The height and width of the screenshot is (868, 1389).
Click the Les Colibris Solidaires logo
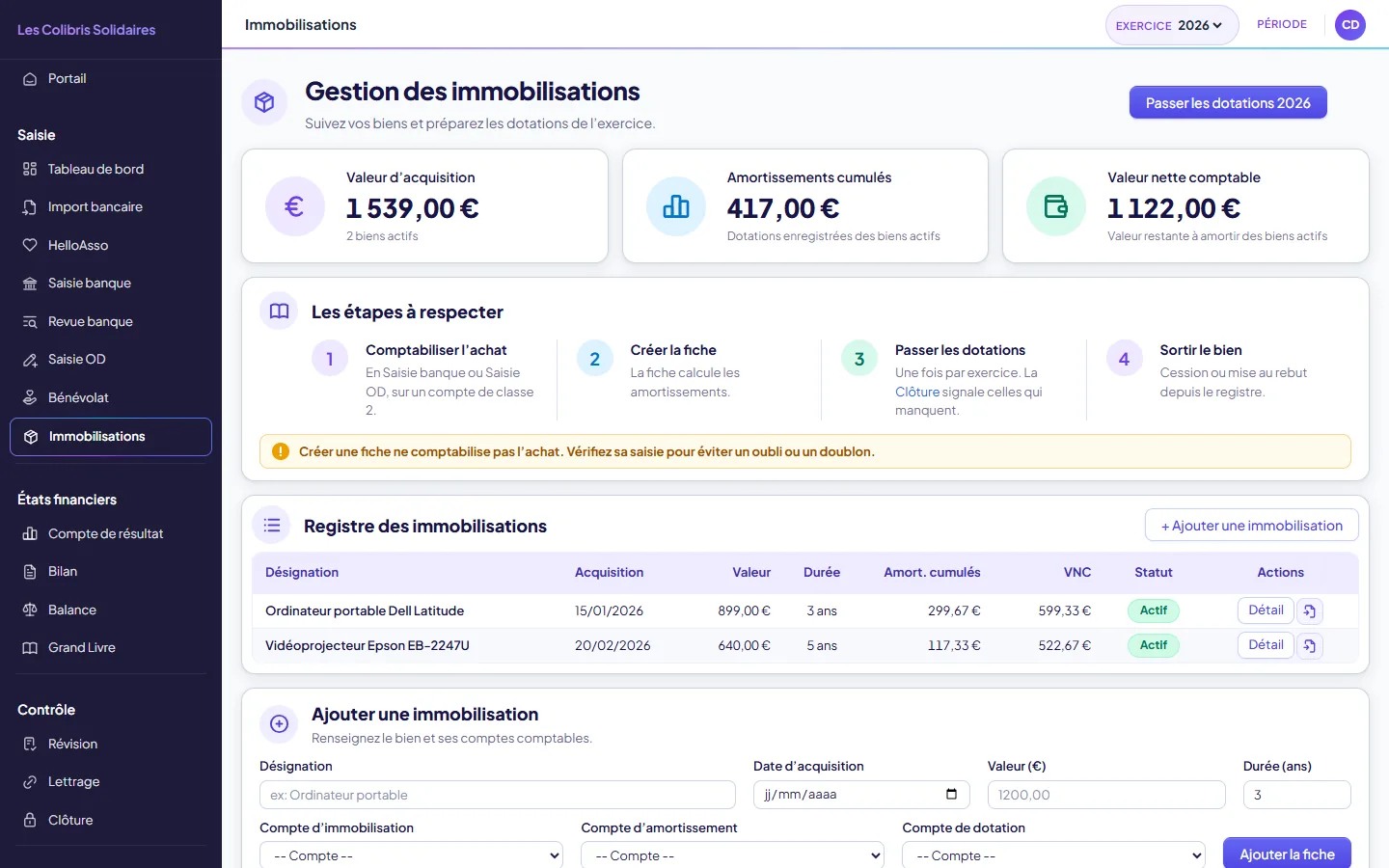pos(87,30)
